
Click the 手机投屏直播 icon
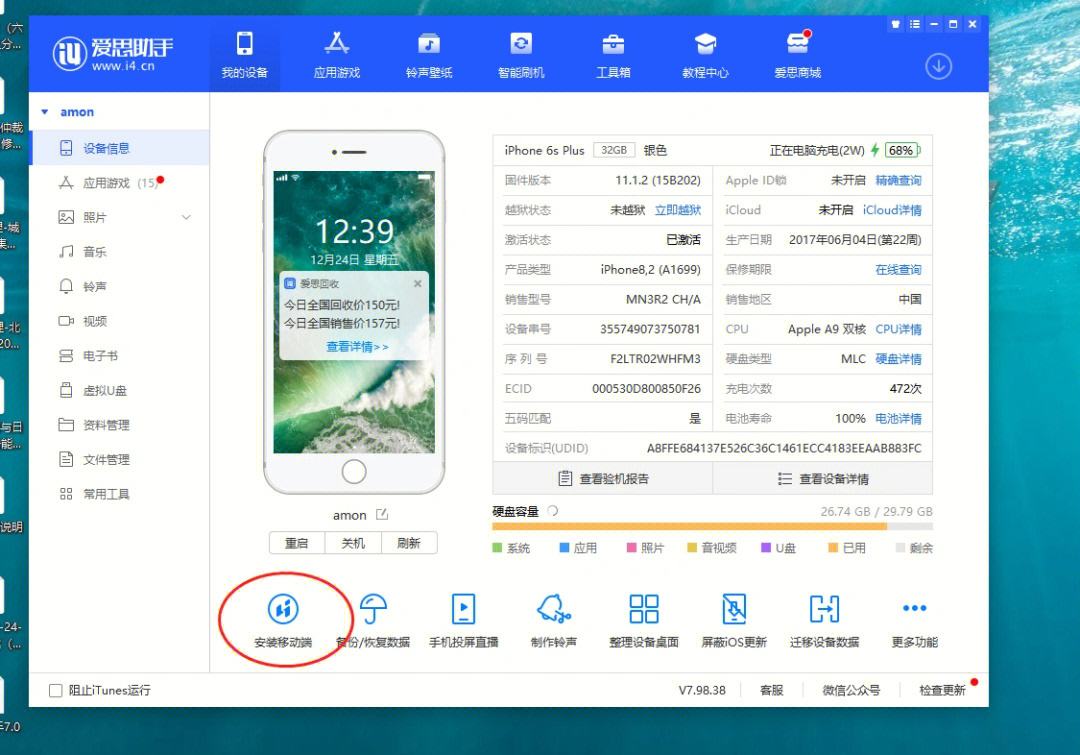464,608
